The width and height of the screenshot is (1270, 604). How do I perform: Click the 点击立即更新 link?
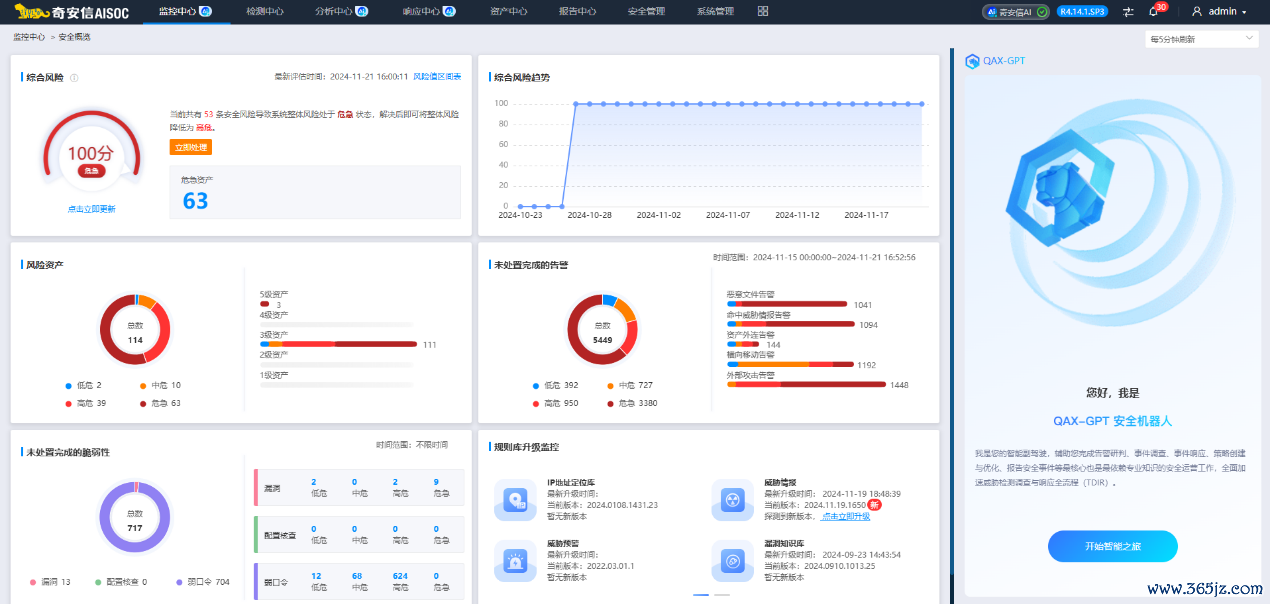pos(91,209)
